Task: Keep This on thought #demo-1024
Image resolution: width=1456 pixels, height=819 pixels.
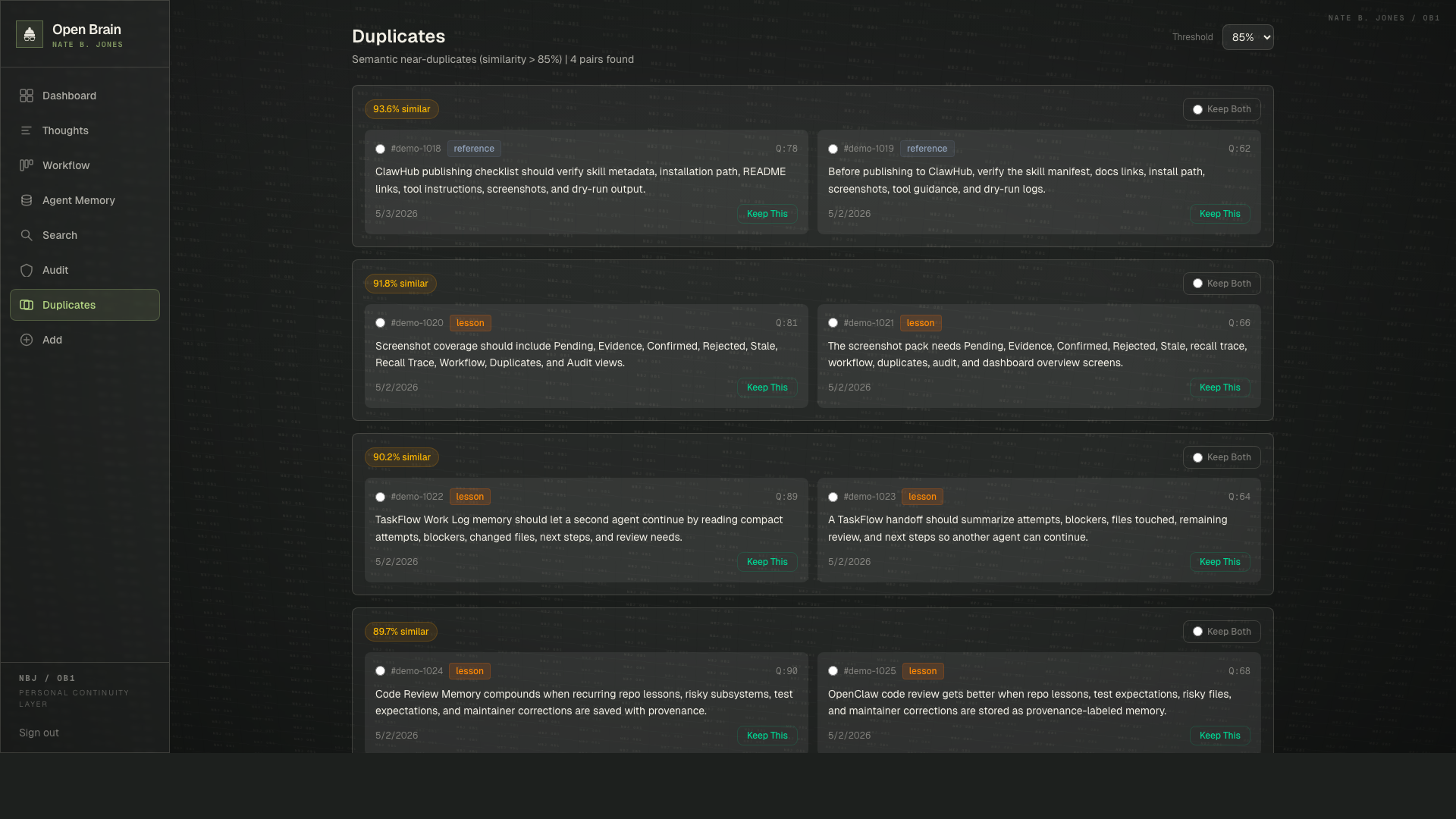Action: tap(767, 736)
